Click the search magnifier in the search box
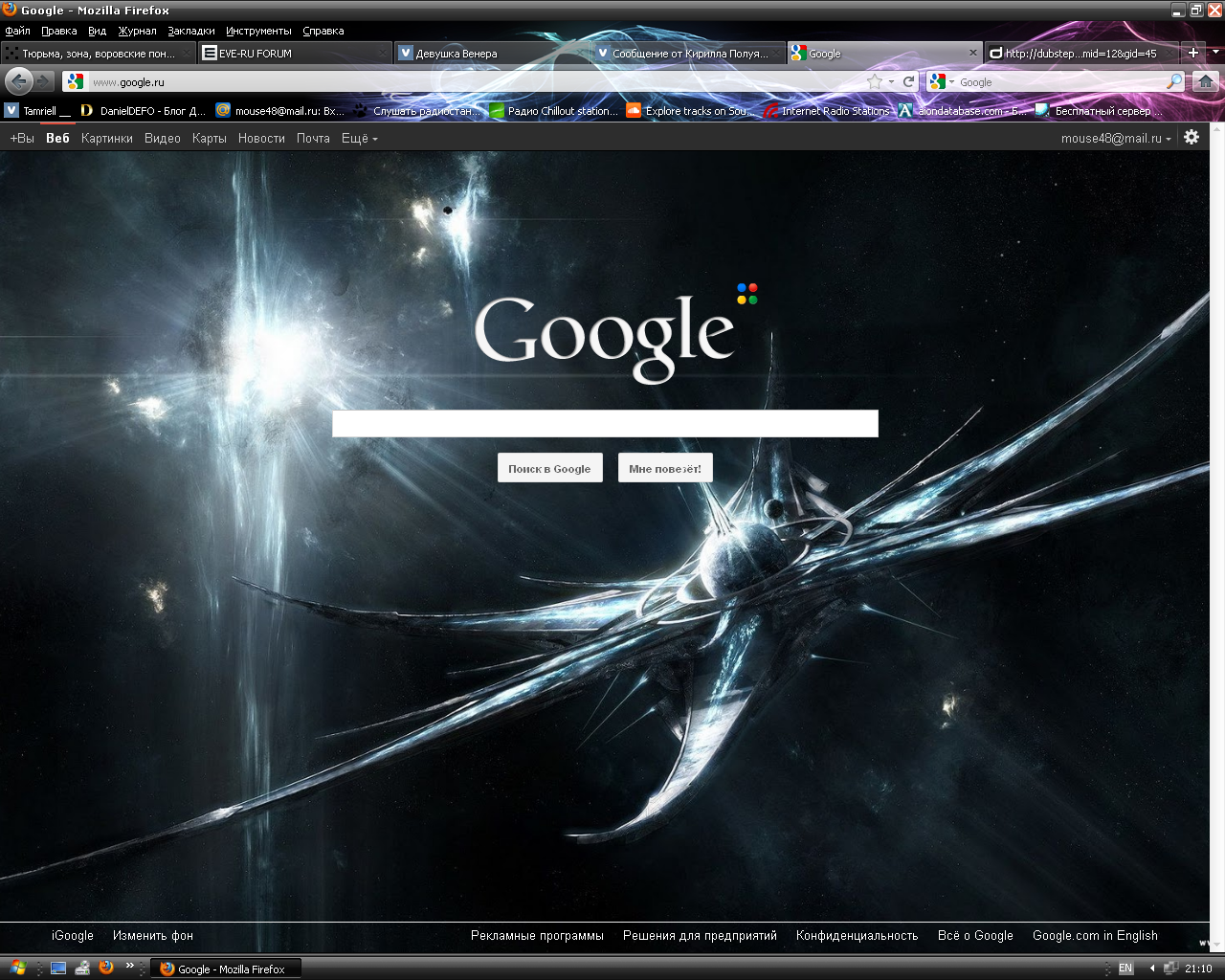The width and height of the screenshot is (1225, 980). (1173, 81)
